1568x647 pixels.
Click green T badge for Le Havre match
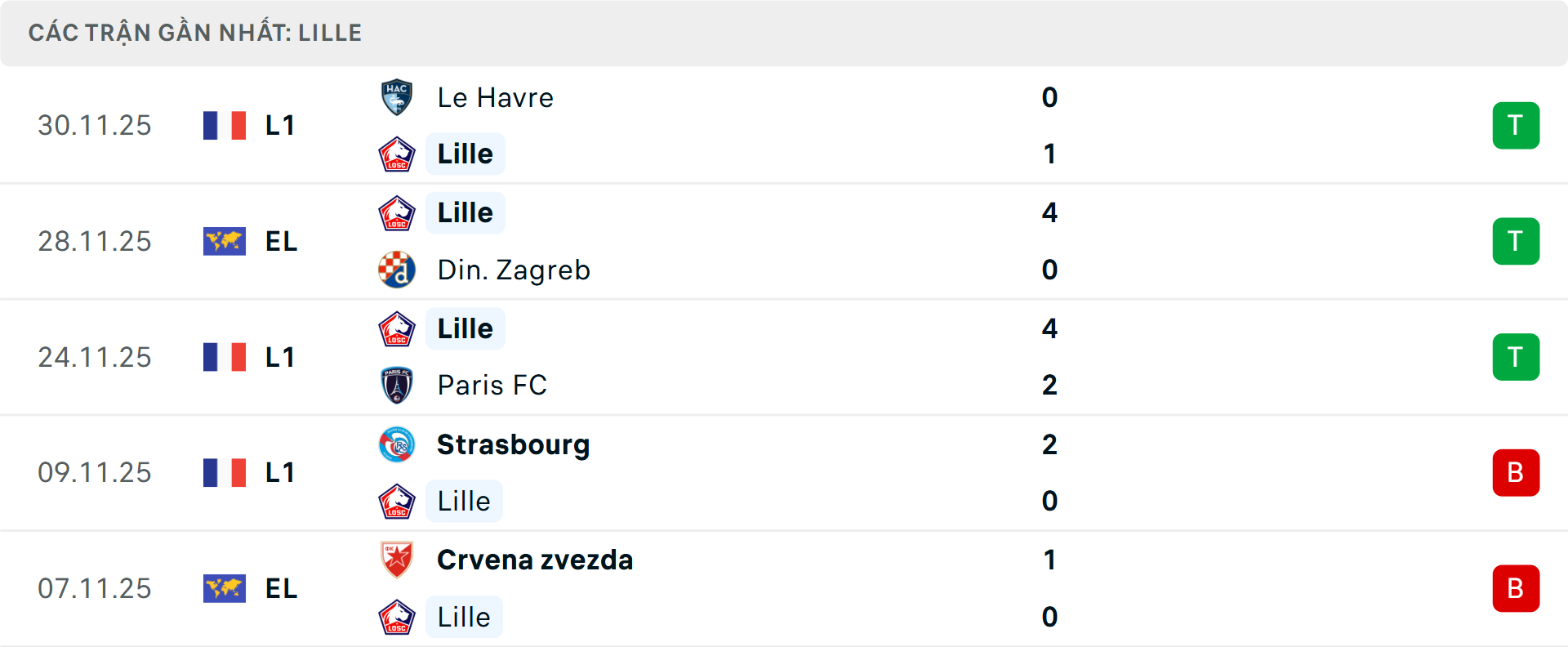click(1516, 126)
